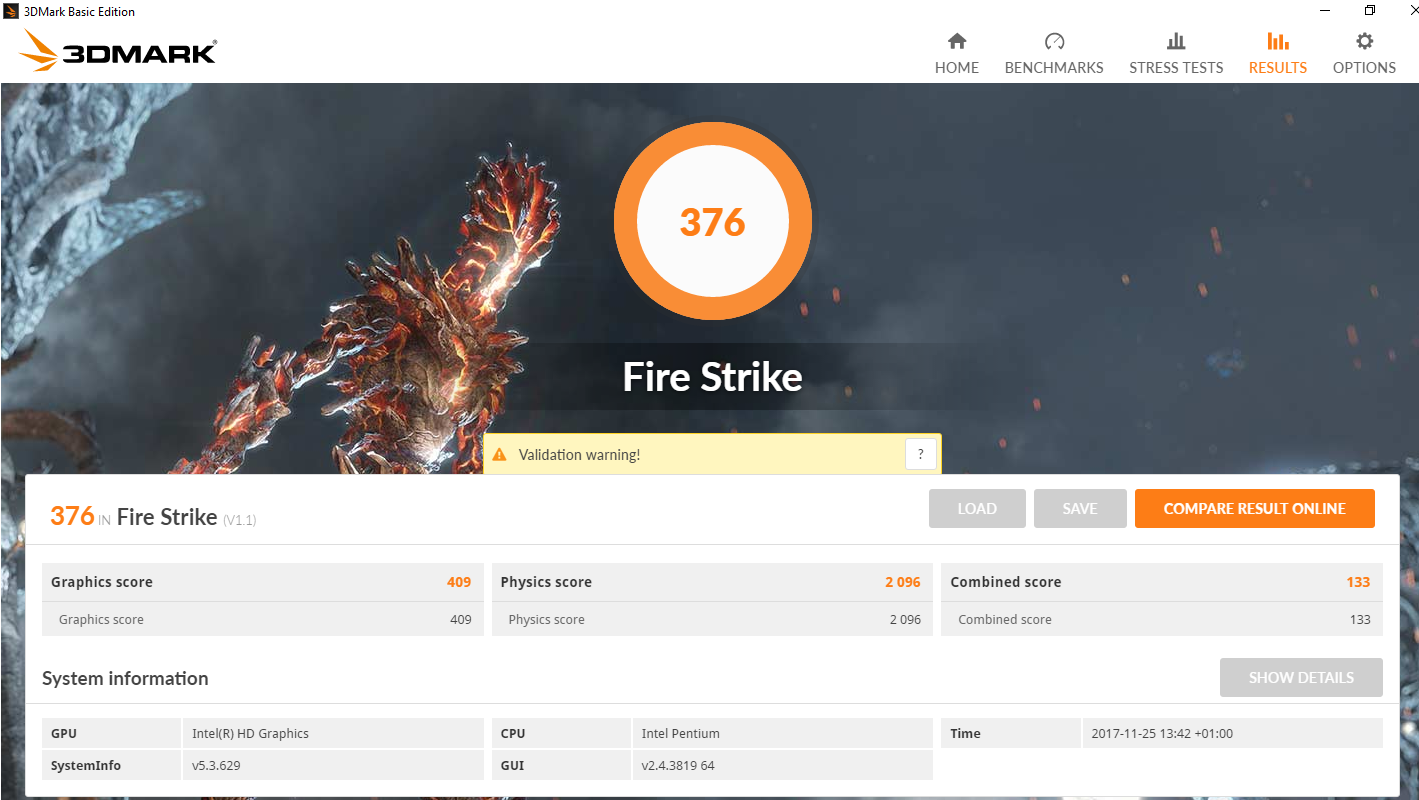Click the GPU label cell
1419x800 pixels.
click(x=112, y=733)
